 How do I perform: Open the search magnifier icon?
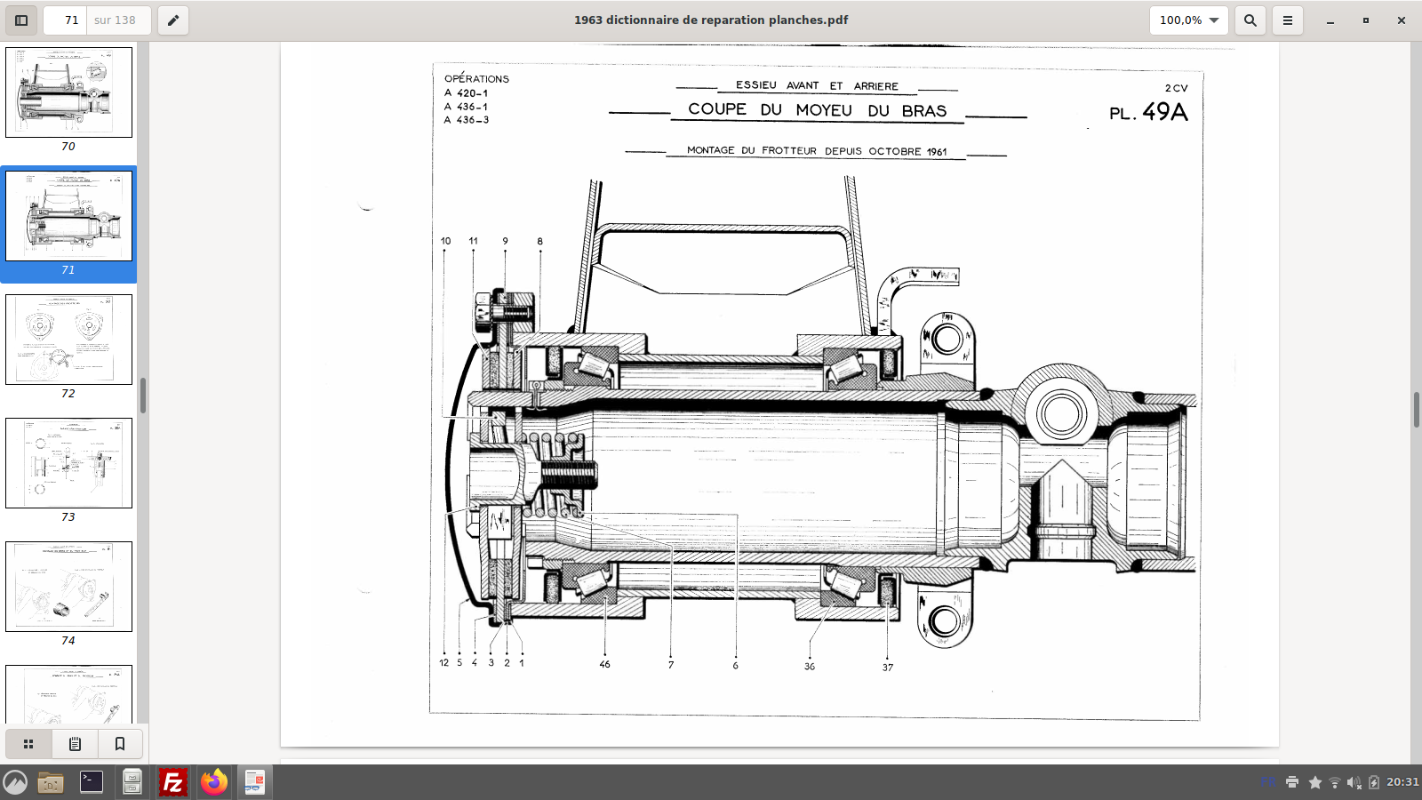[x=1249, y=20]
